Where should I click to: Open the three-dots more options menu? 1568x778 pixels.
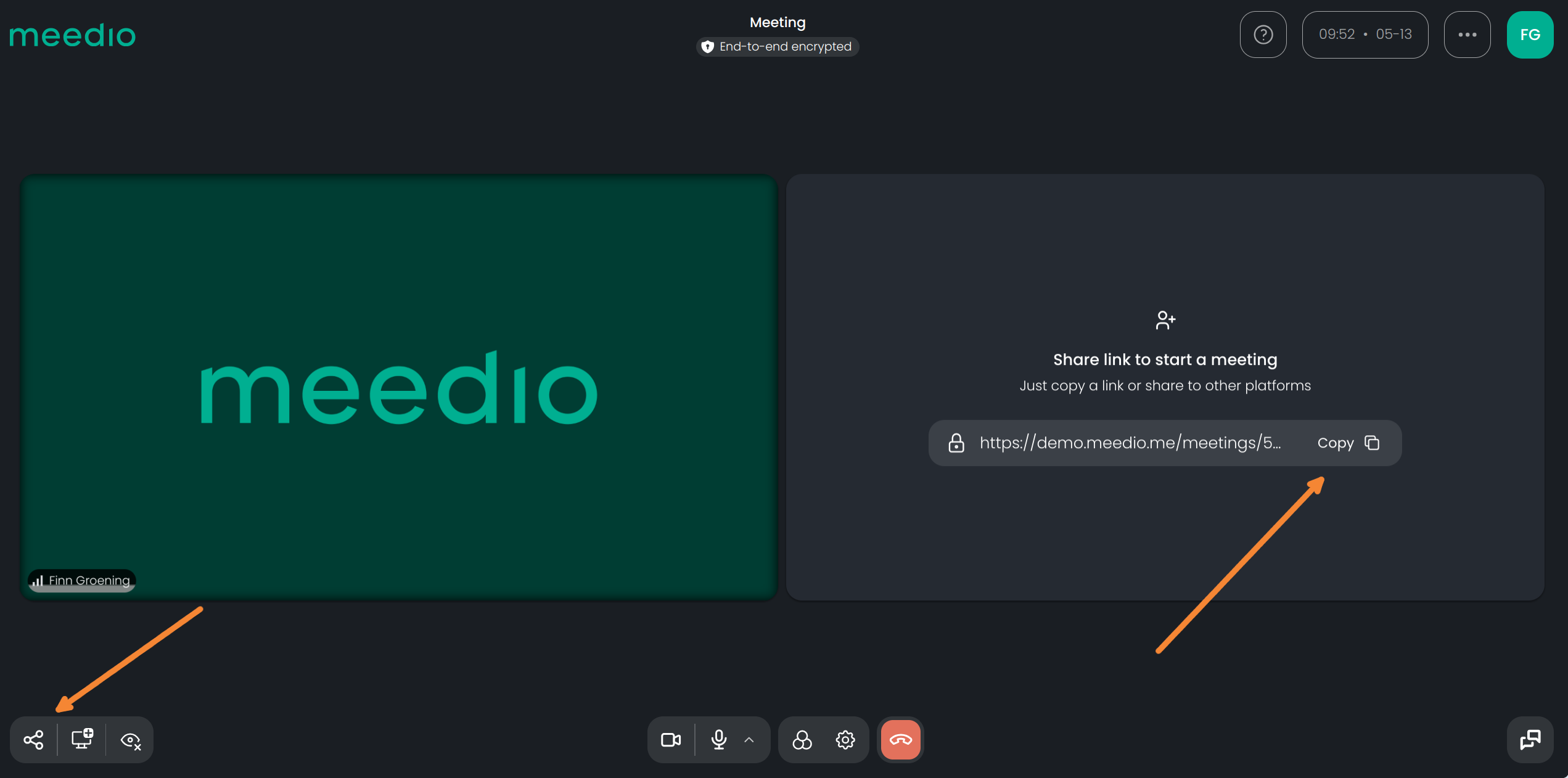(1467, 35)
